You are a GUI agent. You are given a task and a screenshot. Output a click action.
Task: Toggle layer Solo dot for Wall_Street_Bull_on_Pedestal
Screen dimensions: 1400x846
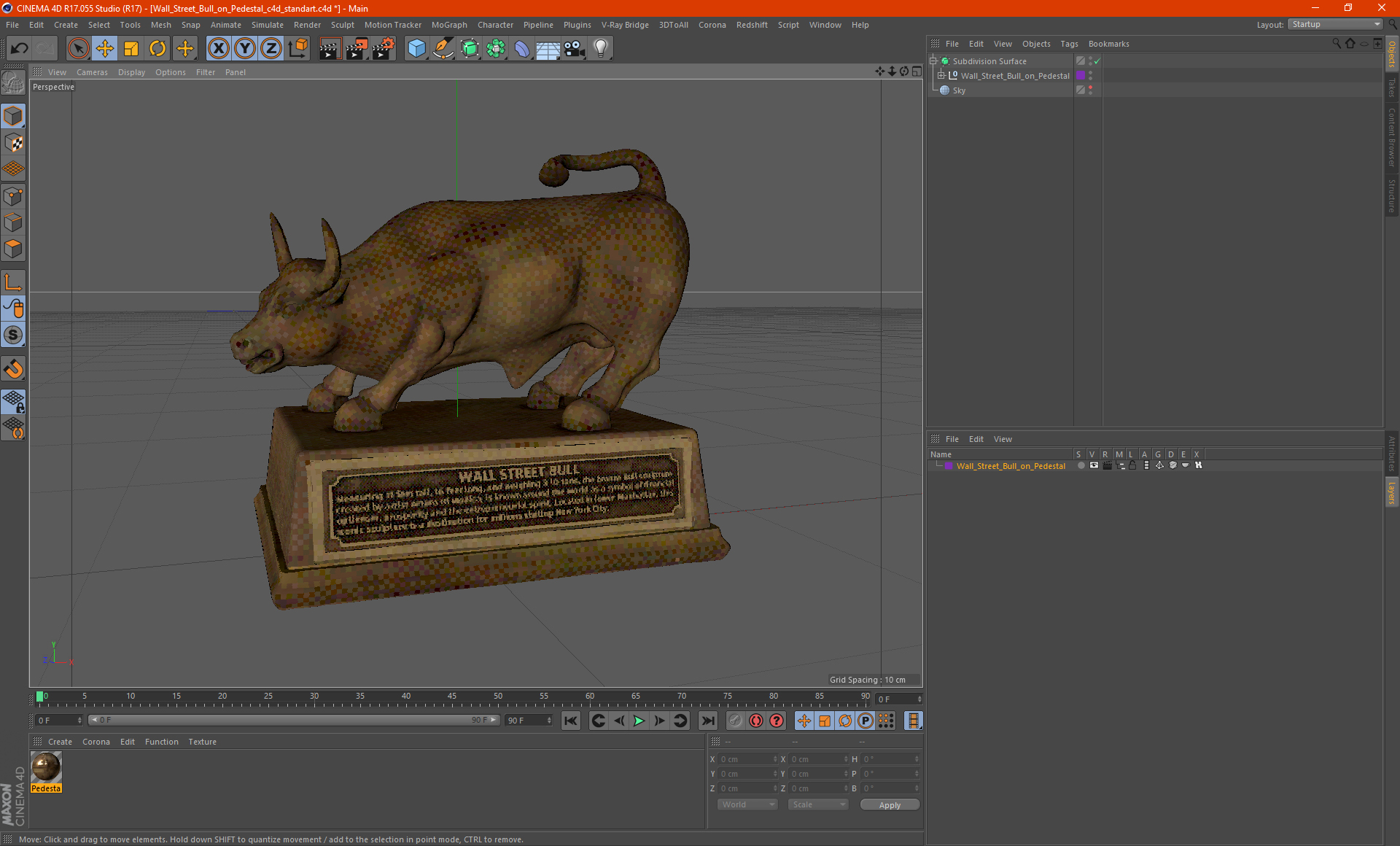point(1081,465)
